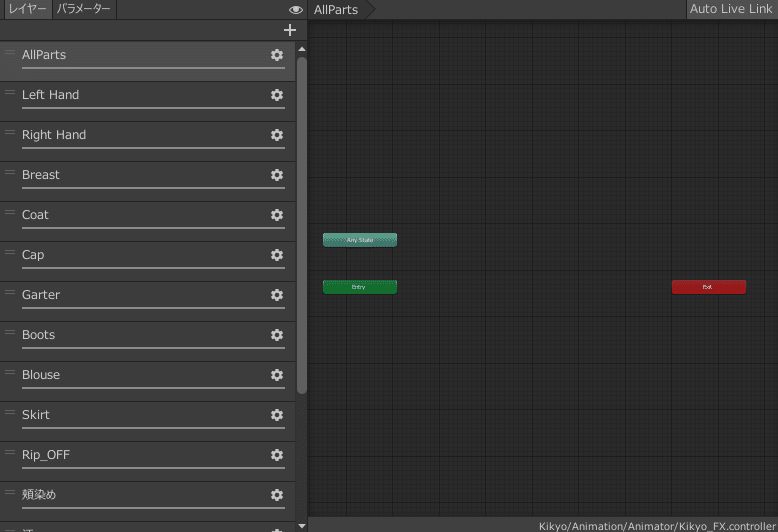The height and width of the screenshot is (532, 778).
Task: Open settings gear for Breast layer
Action: (277, 175)
